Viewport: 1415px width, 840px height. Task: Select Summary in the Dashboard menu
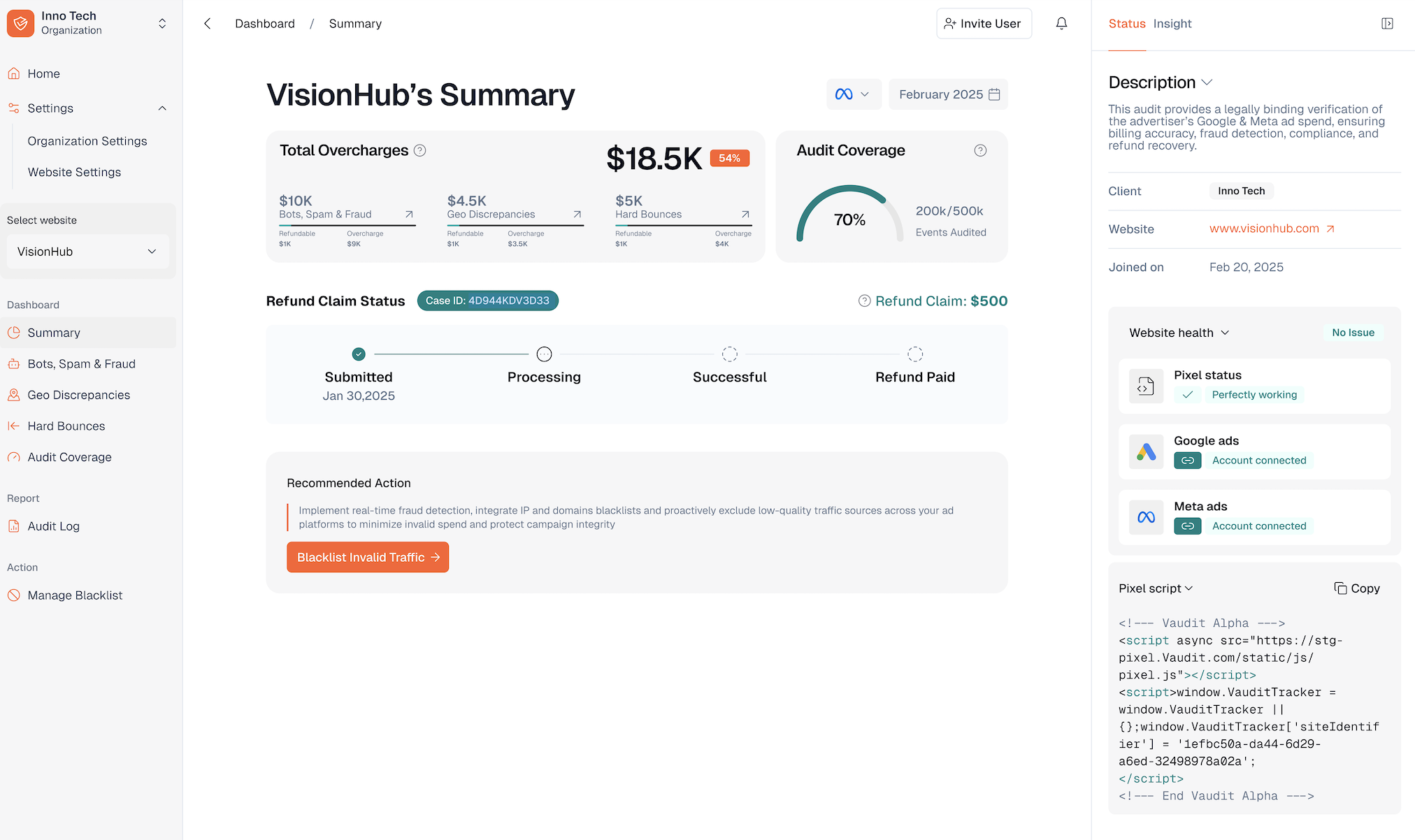click(x=88, y=333)
